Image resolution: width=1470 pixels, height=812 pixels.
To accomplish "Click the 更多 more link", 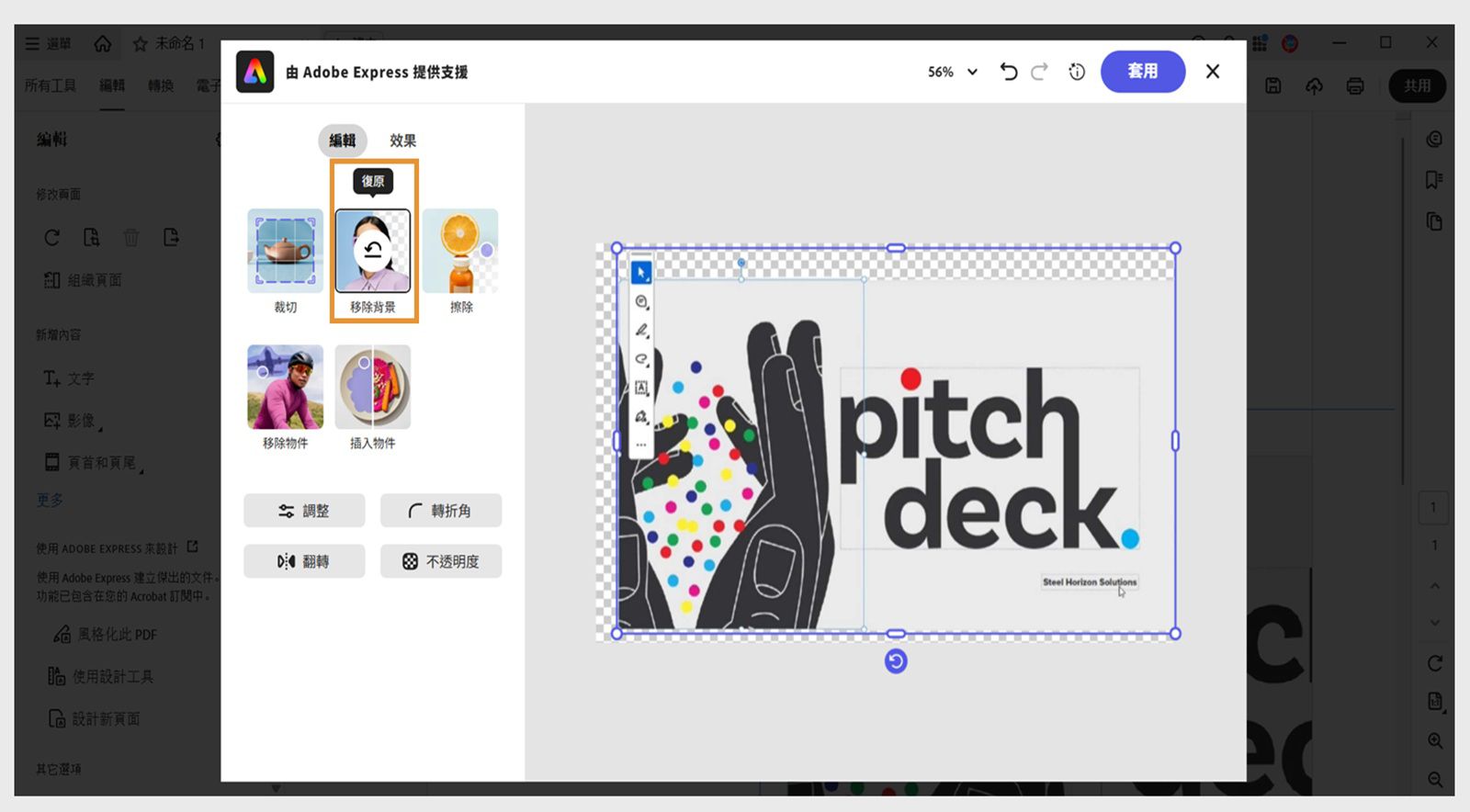I will pyautogui.click(x=50, y=501).
